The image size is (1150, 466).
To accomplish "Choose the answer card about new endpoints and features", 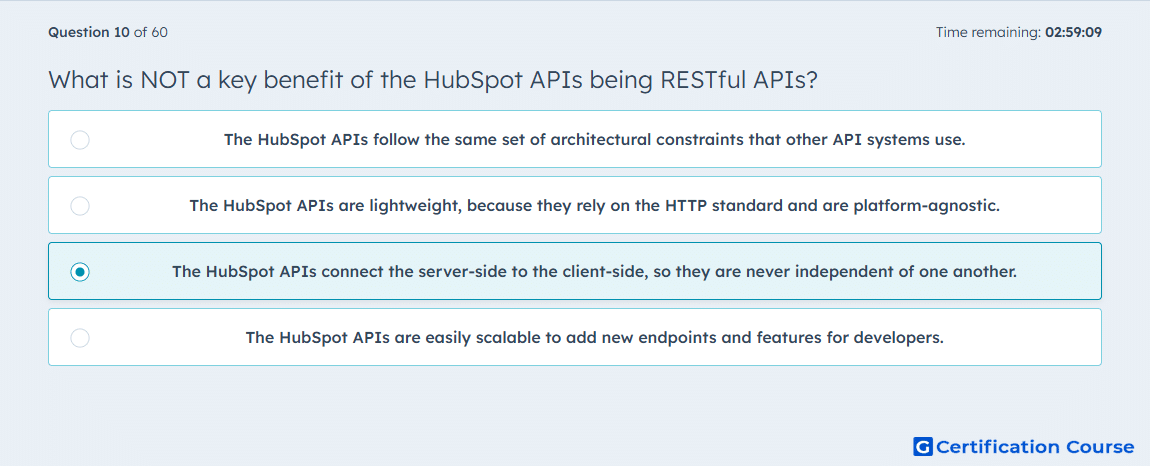I will (x=575, y=338).
